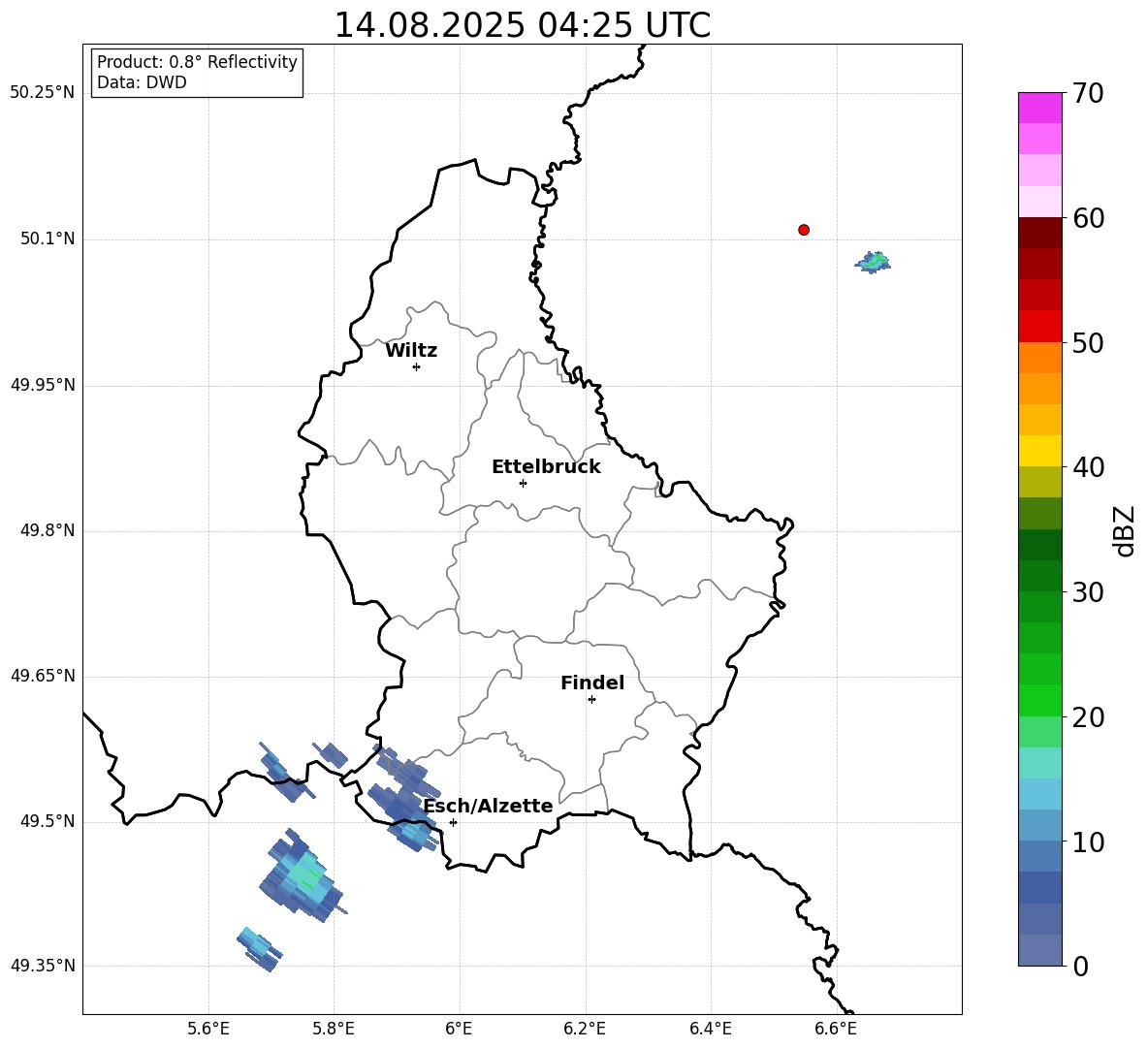Click the 70 value on colorbar
The image size is (1148, 1048).
pos(1088,94)
